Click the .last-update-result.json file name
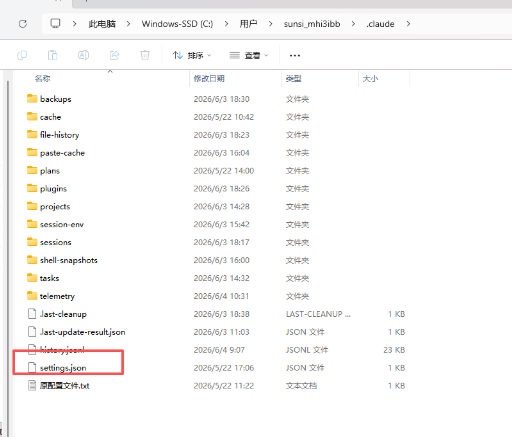The image size is (512, 437). [x=83, y=332]
